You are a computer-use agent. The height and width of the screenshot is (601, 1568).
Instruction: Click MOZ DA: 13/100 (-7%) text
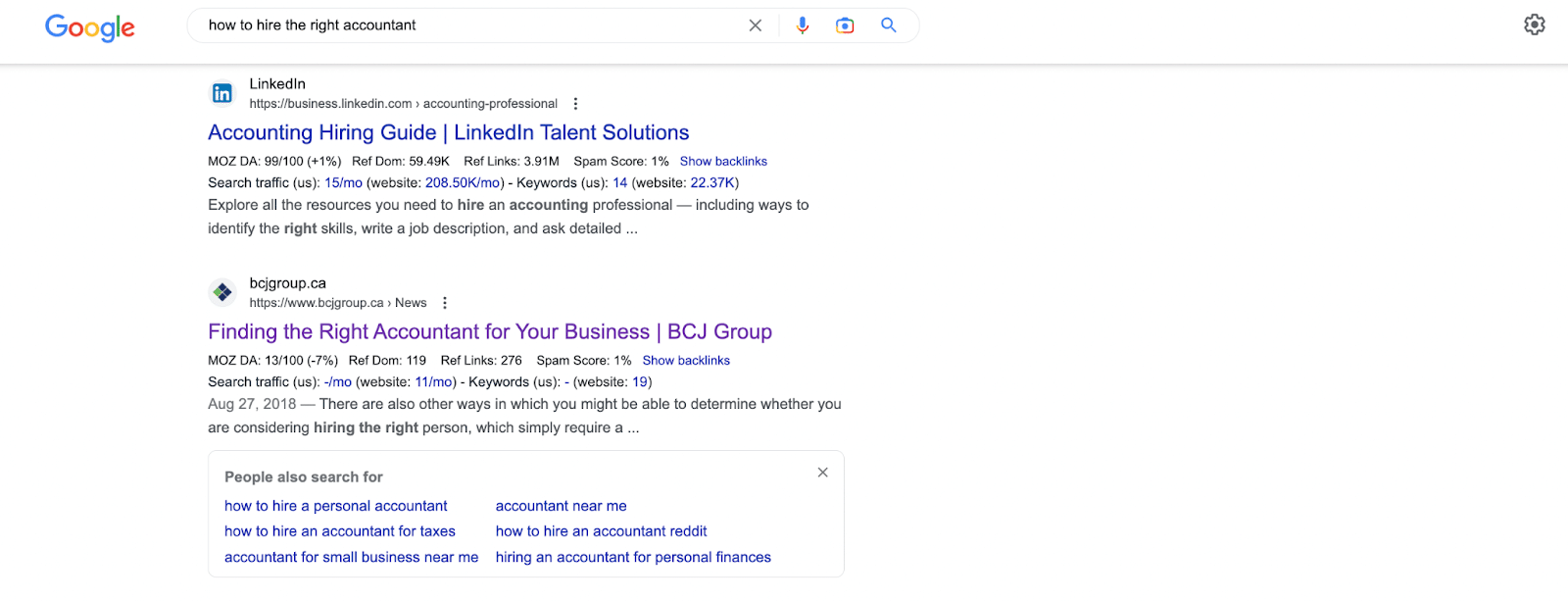pos(272,360)
